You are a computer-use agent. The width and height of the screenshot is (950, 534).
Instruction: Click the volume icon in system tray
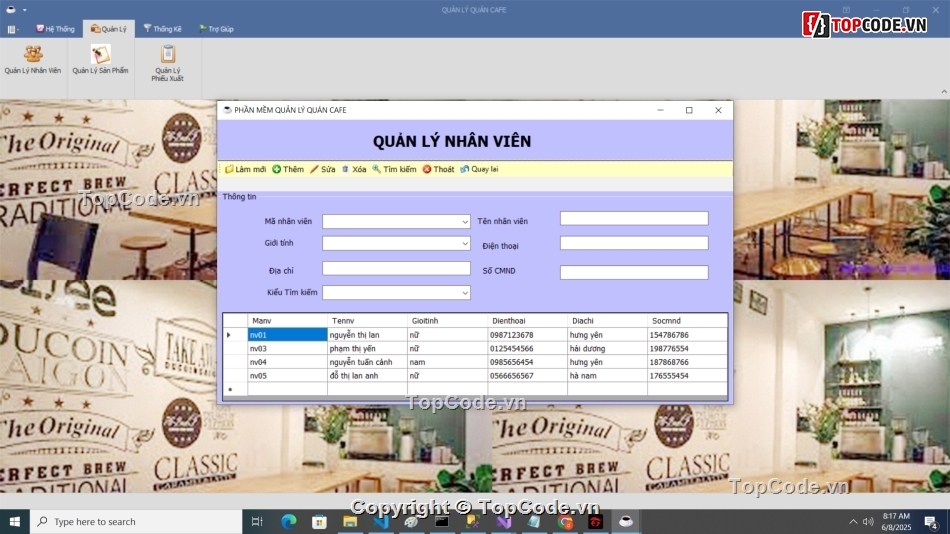[x=868, y=521]
